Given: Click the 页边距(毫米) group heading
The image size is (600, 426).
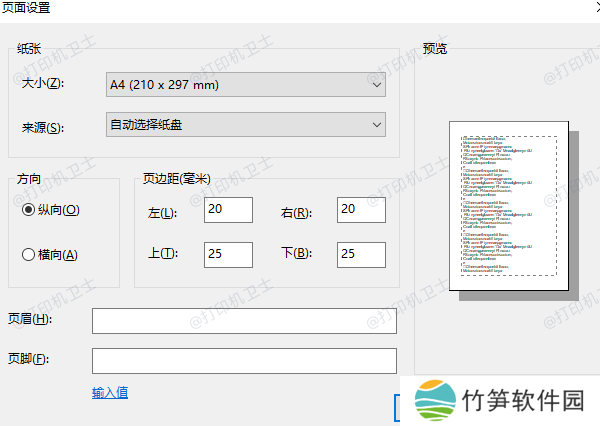Looking at the screenshot, I should [x=177, y=179].
